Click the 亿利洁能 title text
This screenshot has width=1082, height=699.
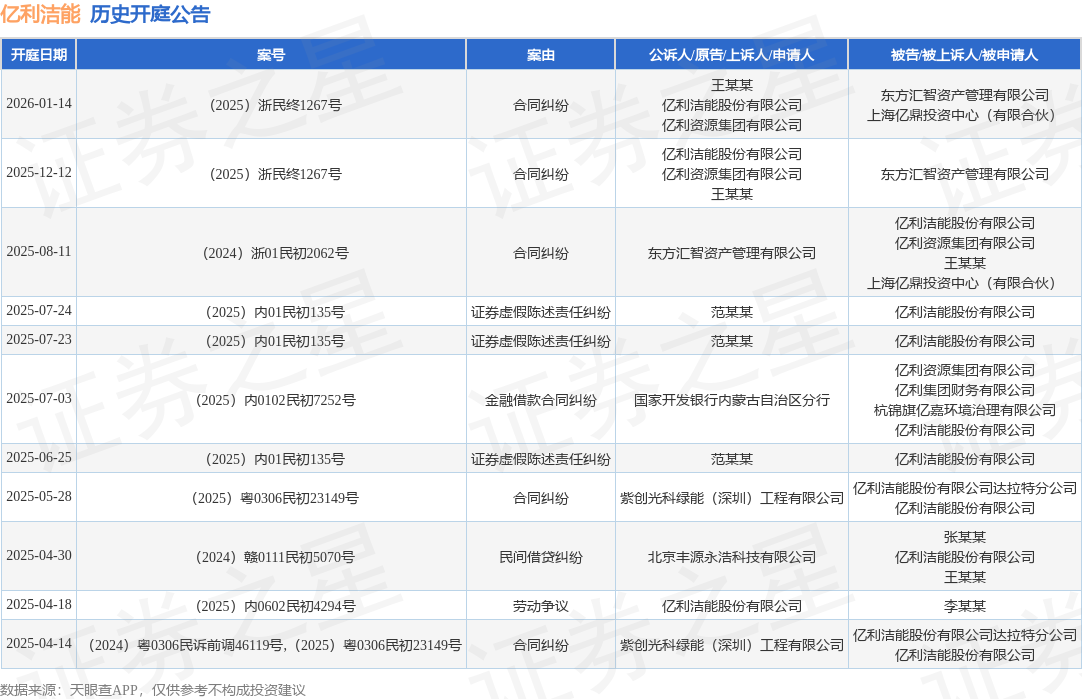[40, 14]
